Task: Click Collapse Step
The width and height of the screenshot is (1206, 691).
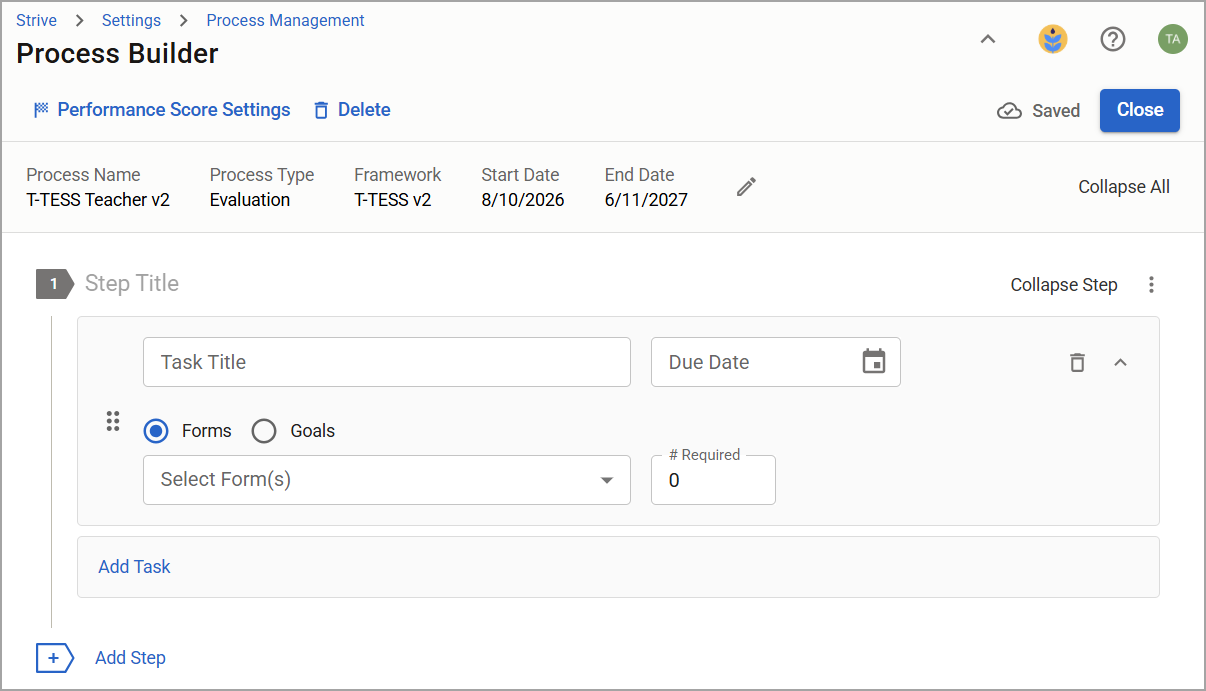Action: [1064, 285]
